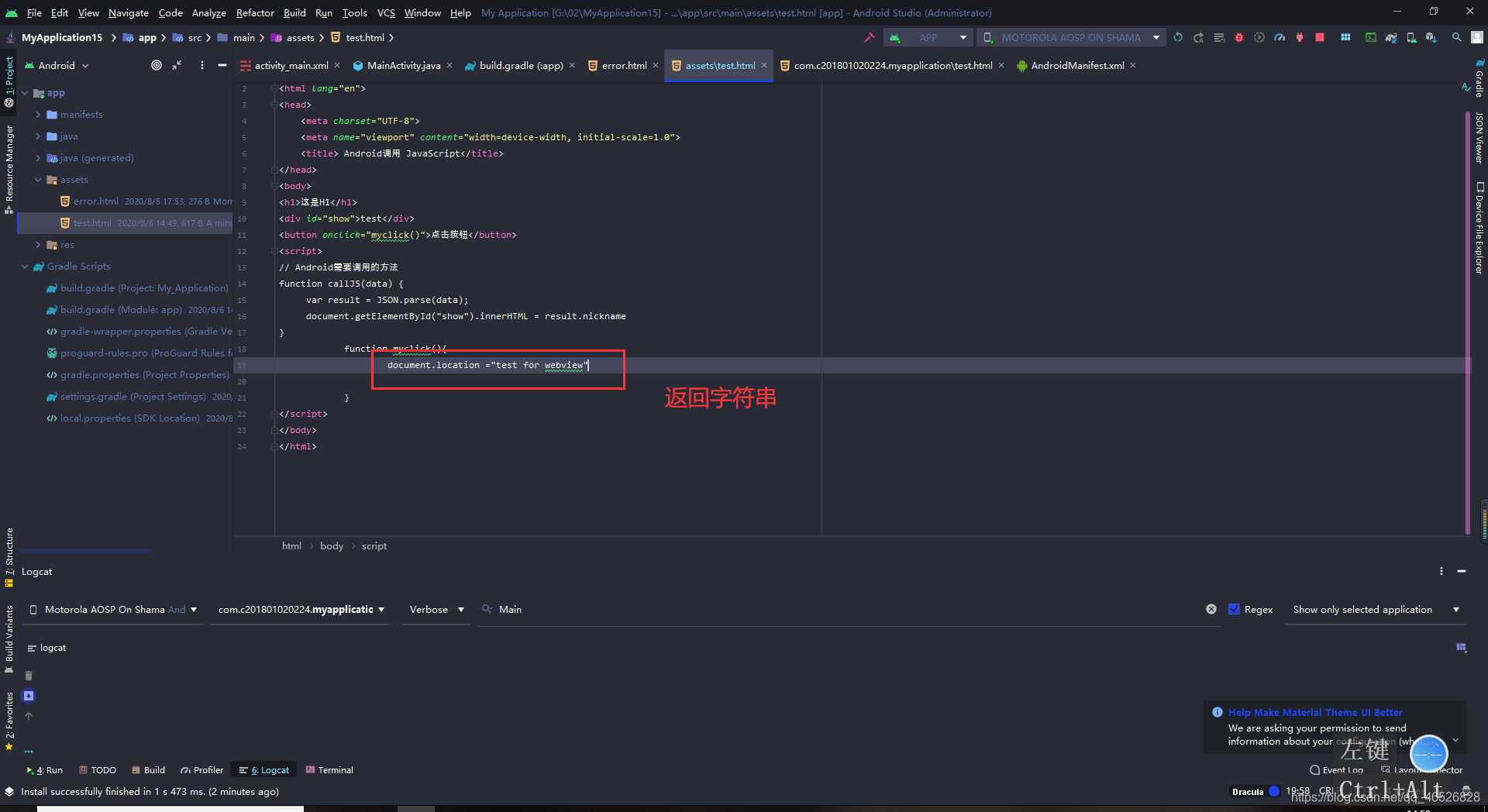
Task: Click the Rerun app icon in toolbar
Action: (x=1178, y=37)
